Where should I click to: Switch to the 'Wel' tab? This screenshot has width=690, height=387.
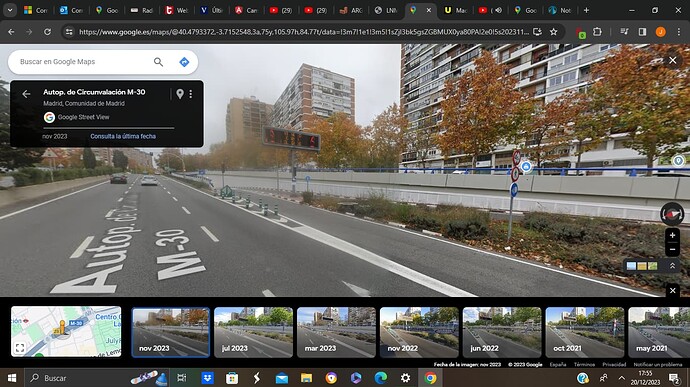(176, 10)
